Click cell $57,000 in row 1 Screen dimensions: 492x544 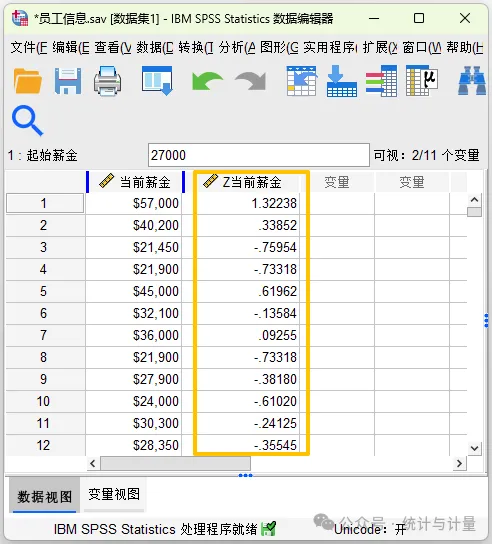pos(134,203)
